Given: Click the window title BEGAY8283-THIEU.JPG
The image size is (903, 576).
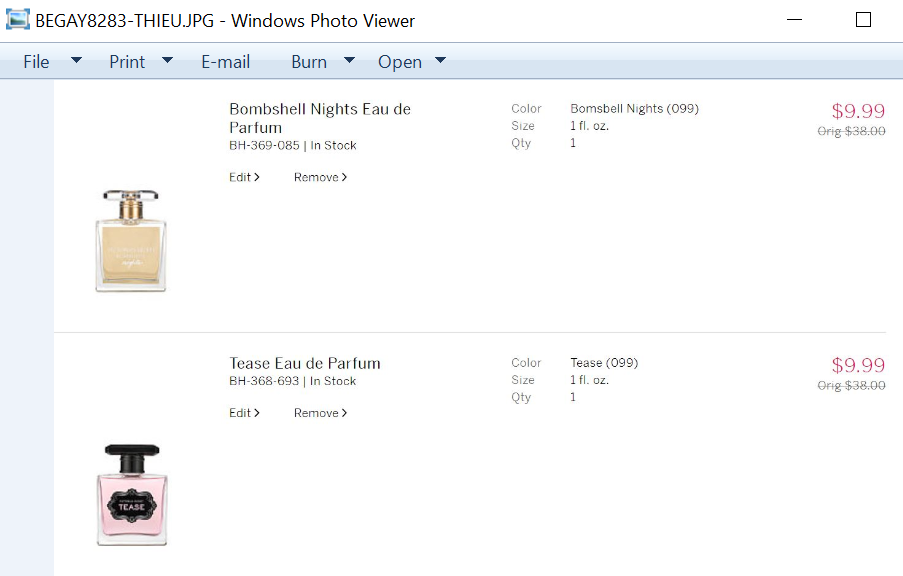Looking at the screenshot, I should coord(124,21).
